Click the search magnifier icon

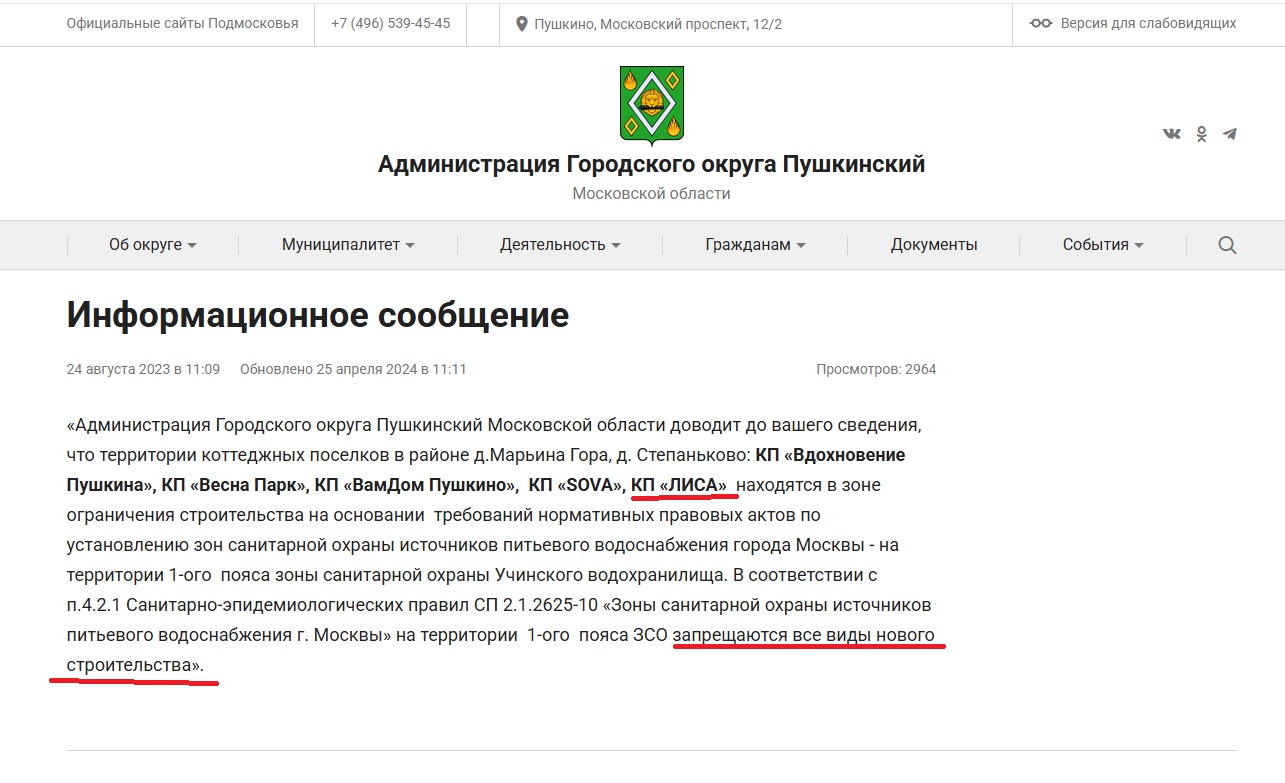click(x=1227, y=245)
